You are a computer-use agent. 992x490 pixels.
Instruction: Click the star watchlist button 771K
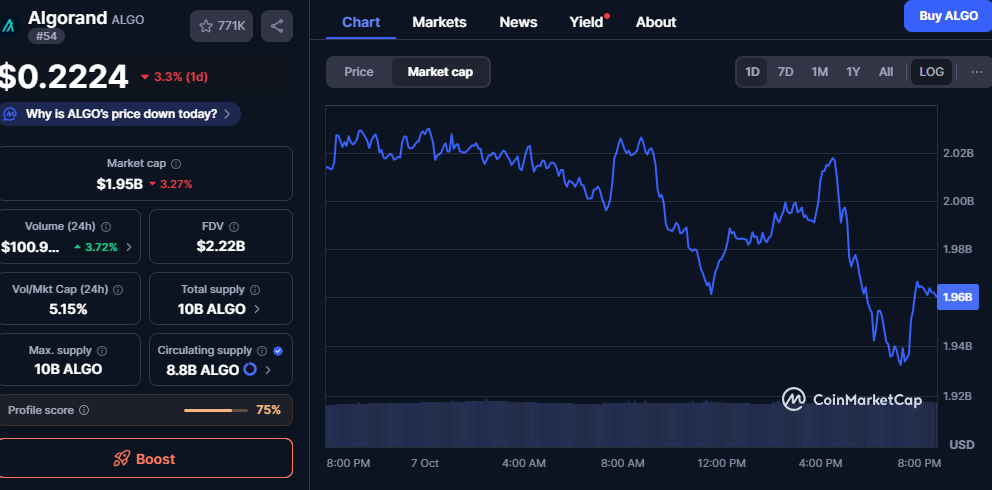tap(221, 26)
